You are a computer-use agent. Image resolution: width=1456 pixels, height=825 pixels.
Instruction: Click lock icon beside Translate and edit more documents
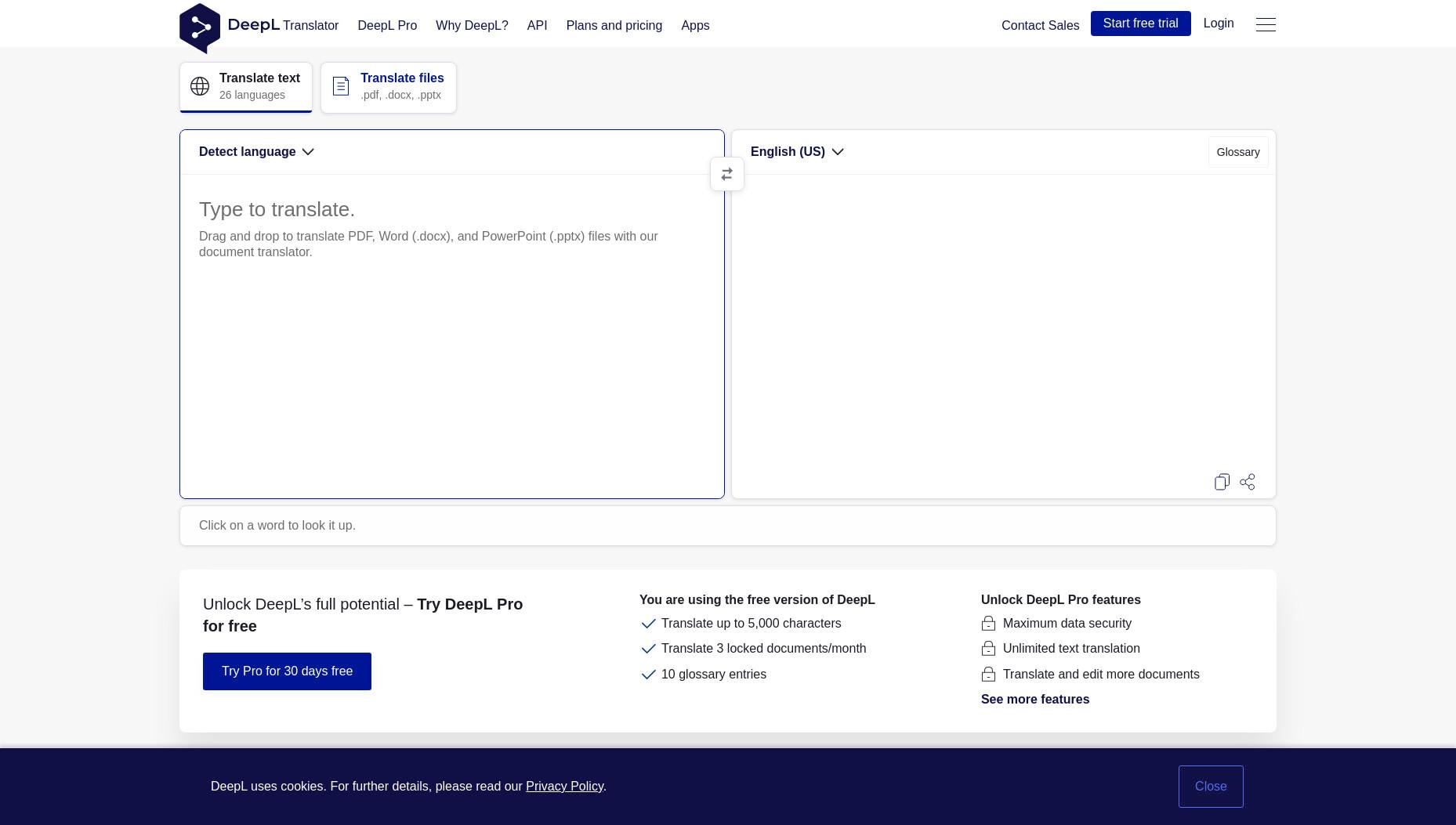click(988, 675)
